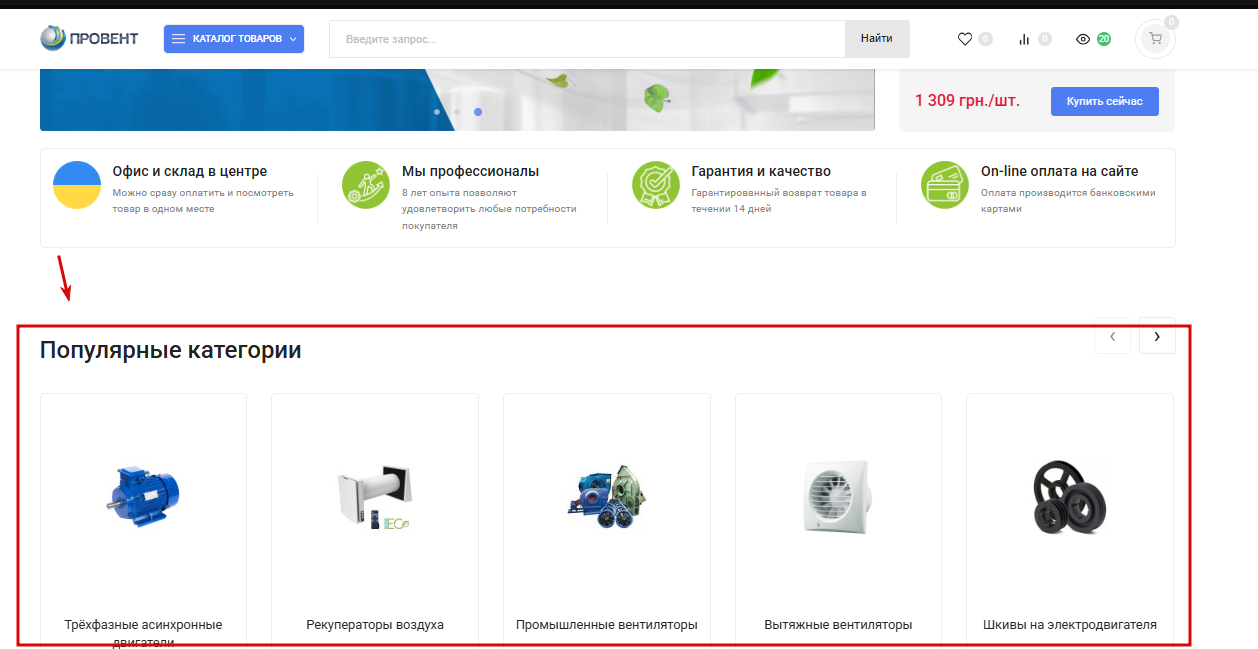Open Промышленные вентиляторы category link
This screenshot has width=1258, height=649.
(x=607, y=625)
